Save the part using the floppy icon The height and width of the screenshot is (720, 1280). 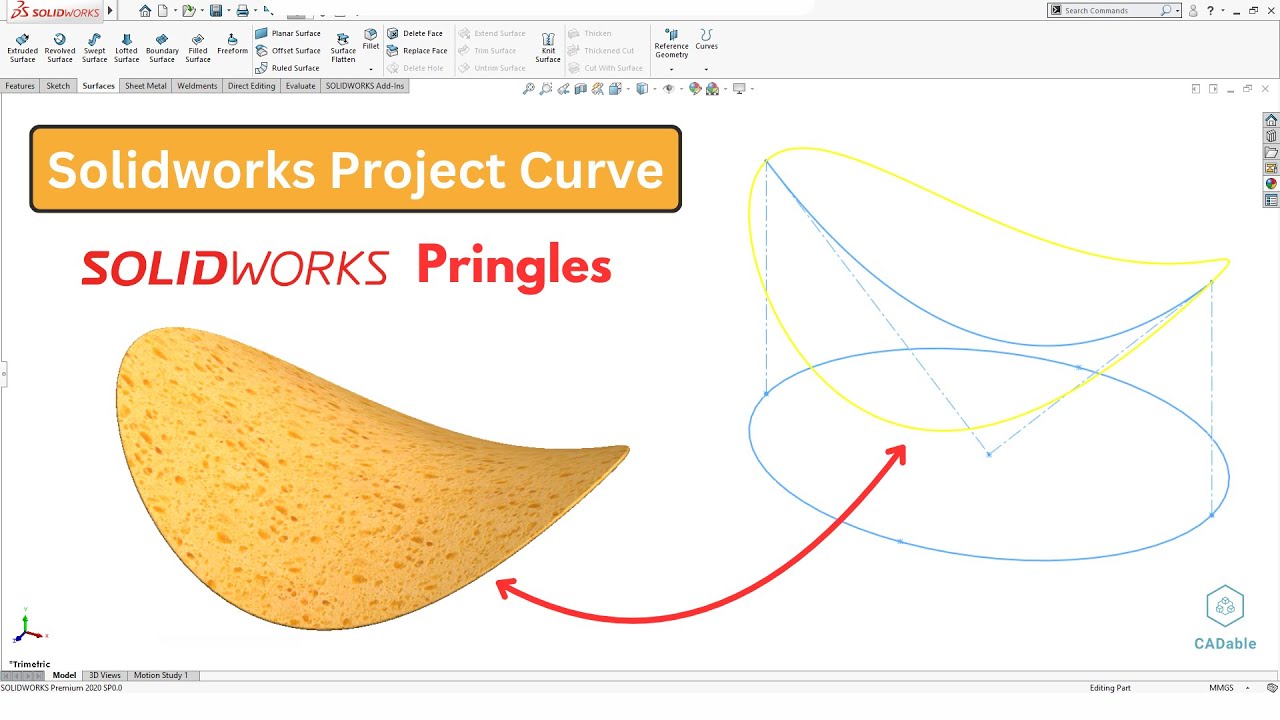[216, 11]
